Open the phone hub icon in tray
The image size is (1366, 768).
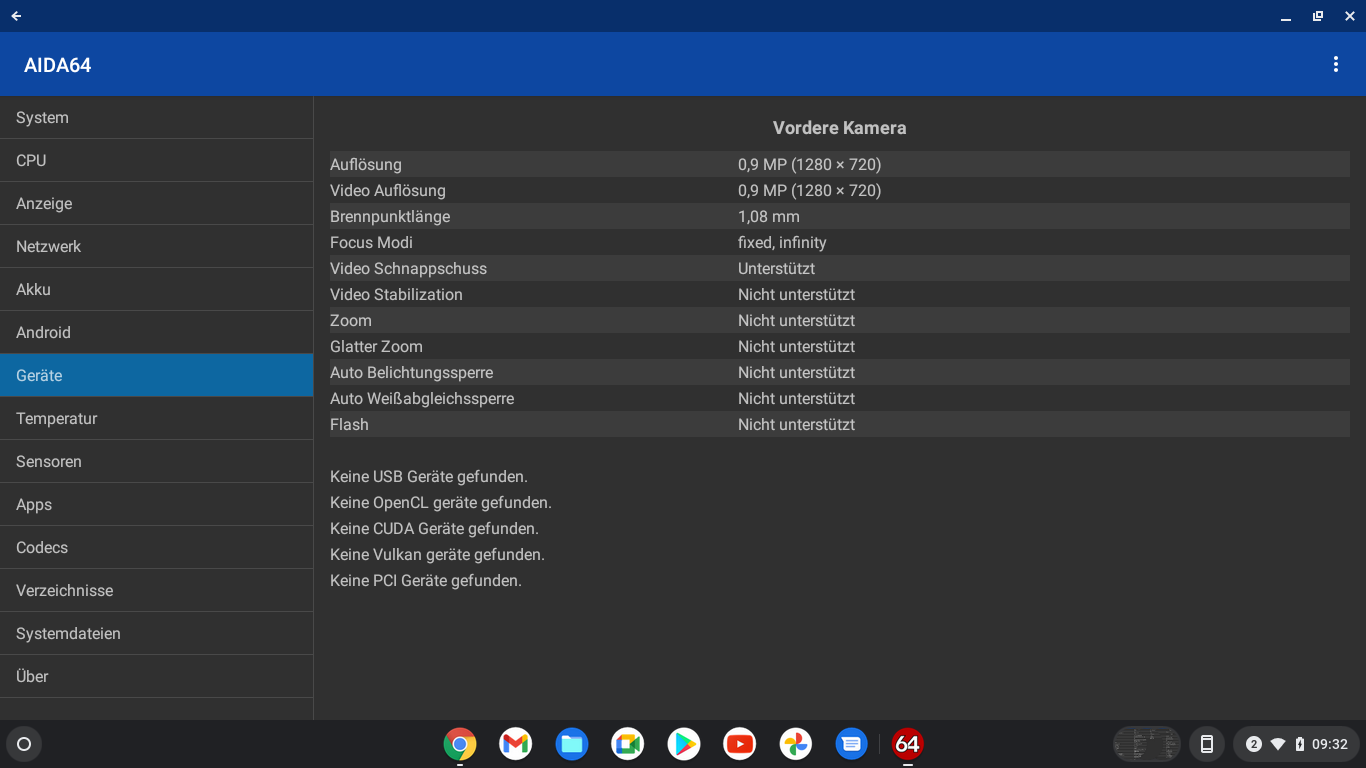pos(1207,744)
